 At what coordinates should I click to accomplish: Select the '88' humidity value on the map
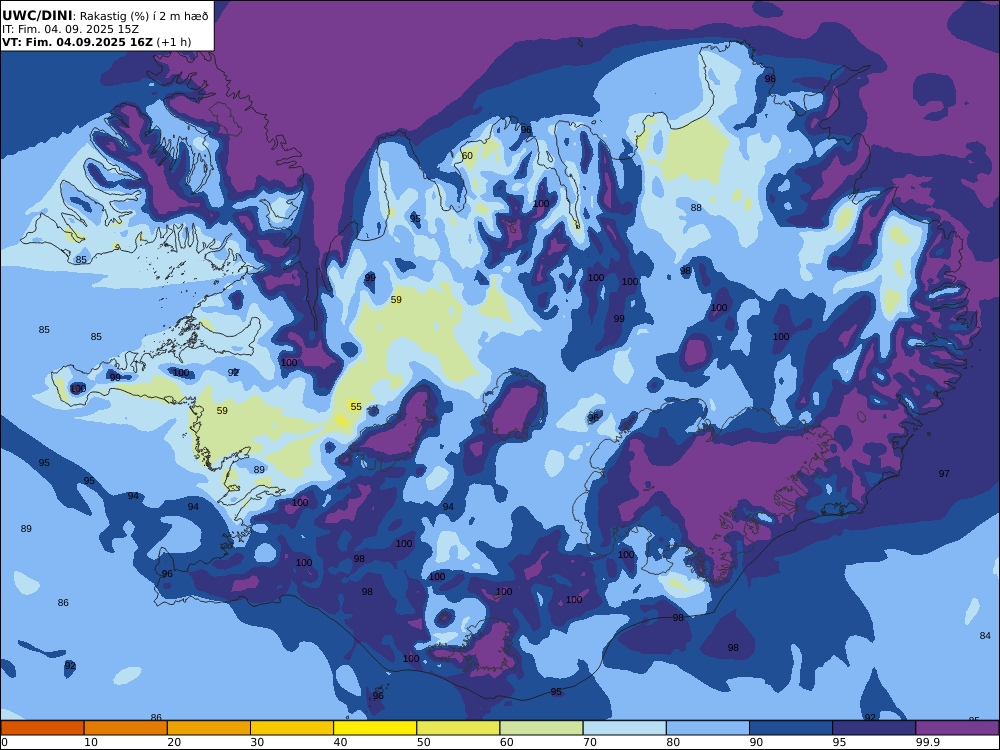[696, 207]
